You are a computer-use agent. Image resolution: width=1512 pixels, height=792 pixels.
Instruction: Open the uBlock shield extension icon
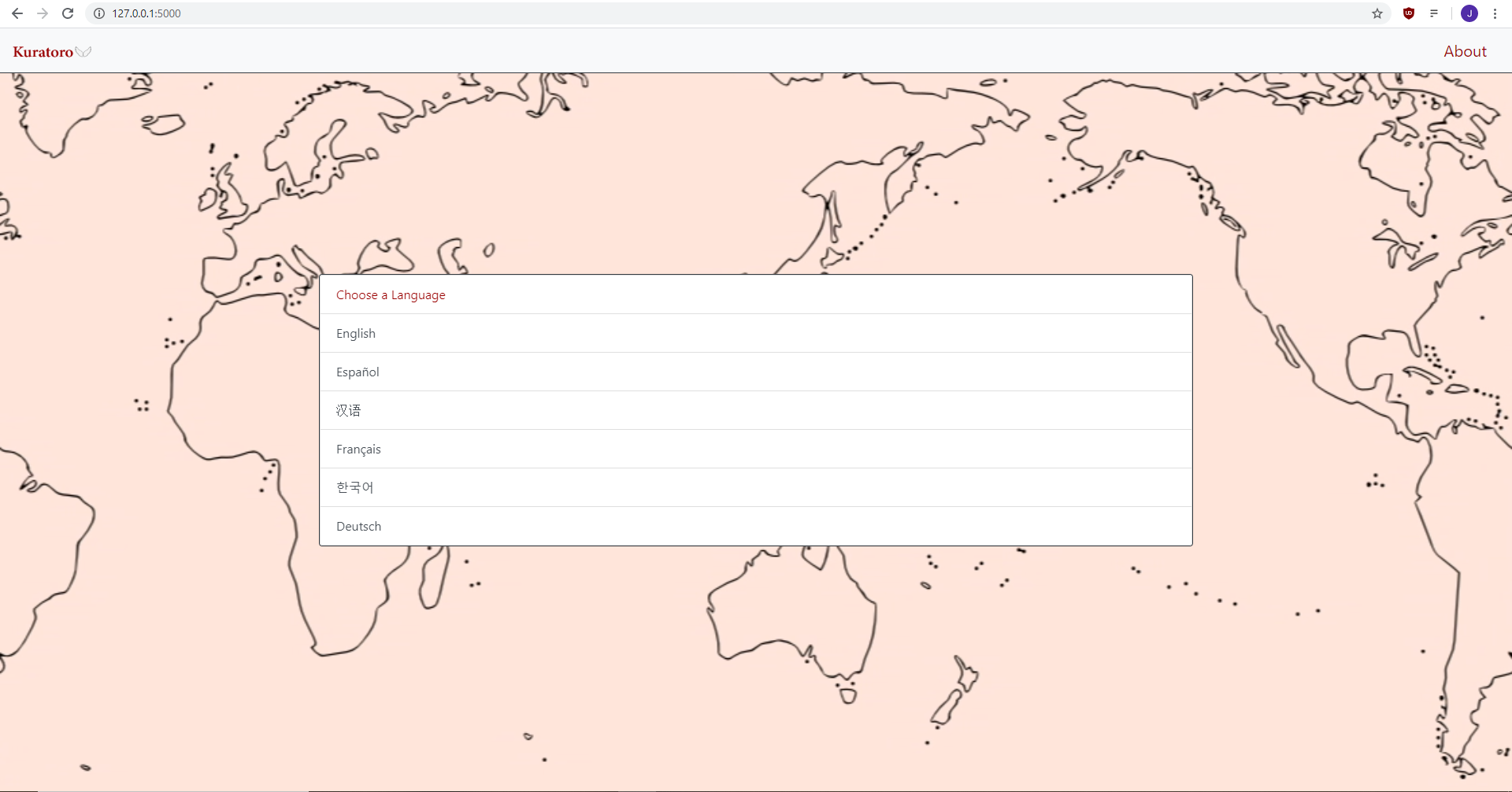pyautogui.click(x=1409, y=13)
